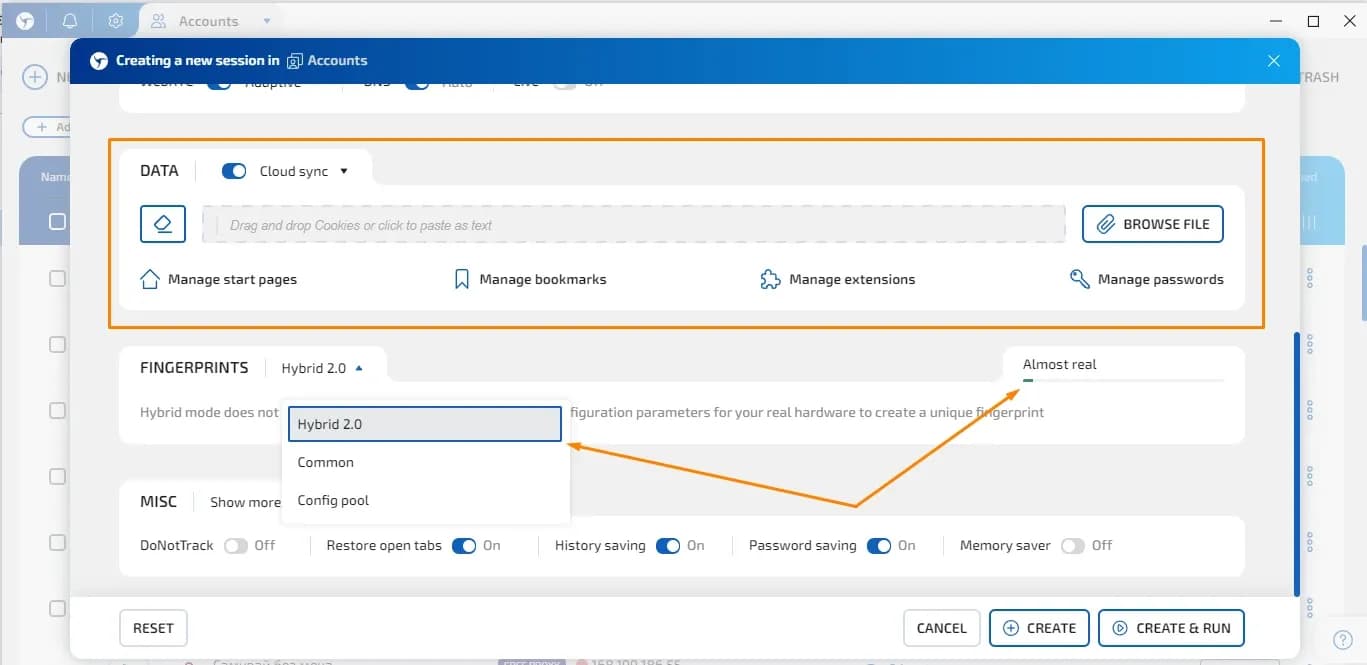Open Manage start pages via the home icon
This screenshot has height=665, width=1367.
click(149, 279)
